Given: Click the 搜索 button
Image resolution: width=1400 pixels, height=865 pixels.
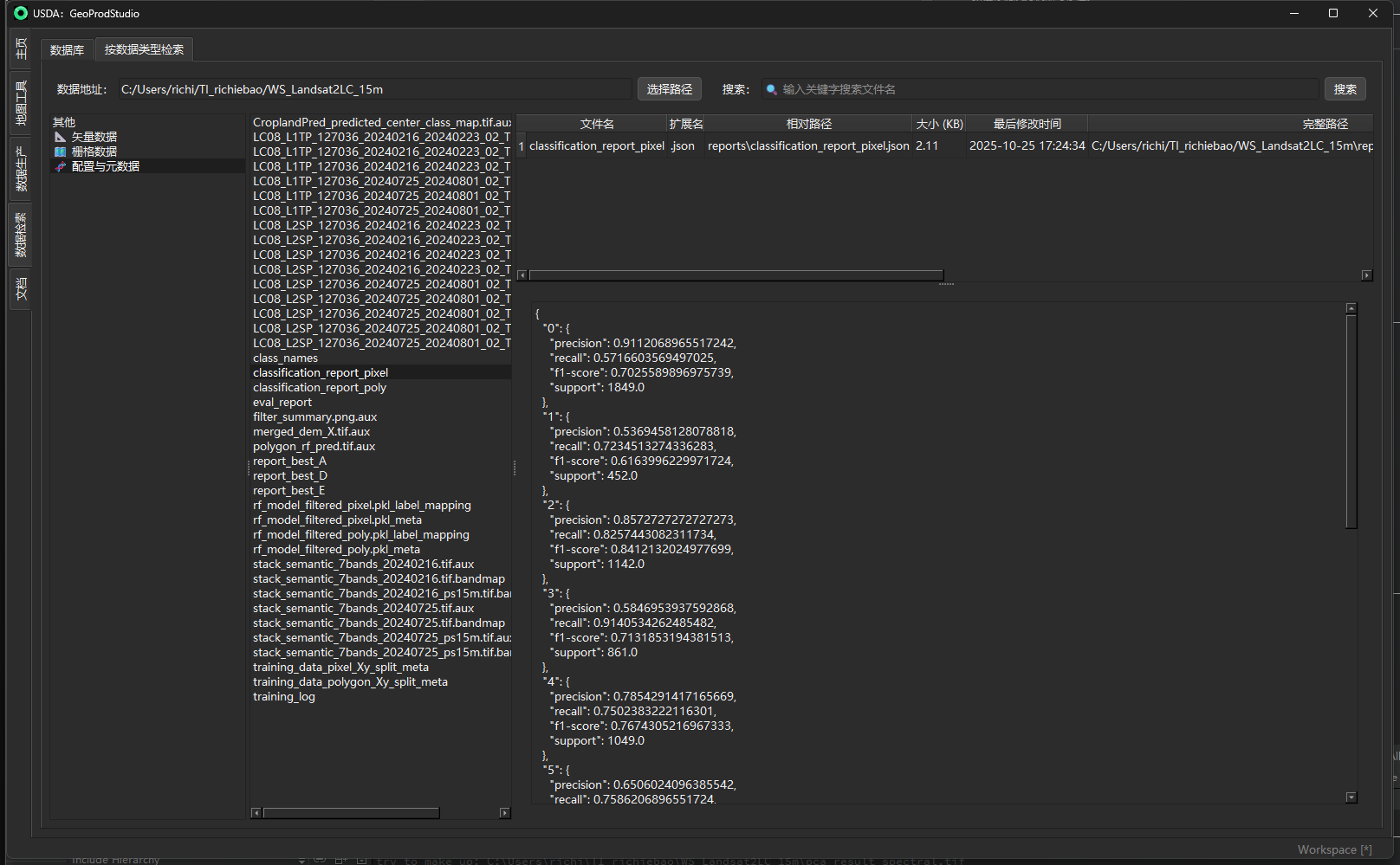Looking at the screenshot, I should [1345, 89].
